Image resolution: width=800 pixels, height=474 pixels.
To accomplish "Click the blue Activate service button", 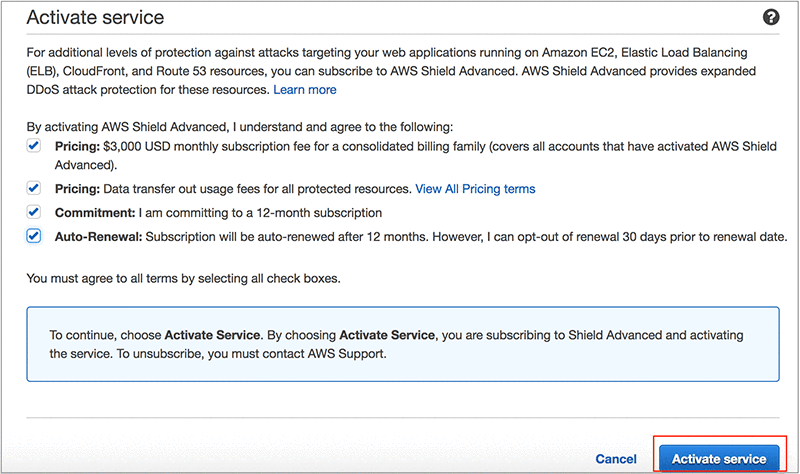I will pos(719,458).
